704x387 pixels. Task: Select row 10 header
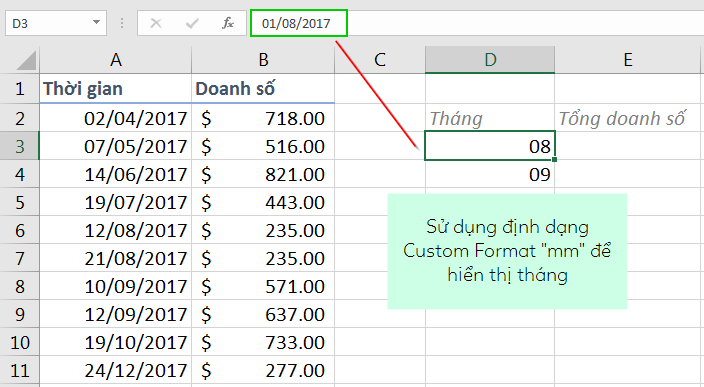coord(20,342)
